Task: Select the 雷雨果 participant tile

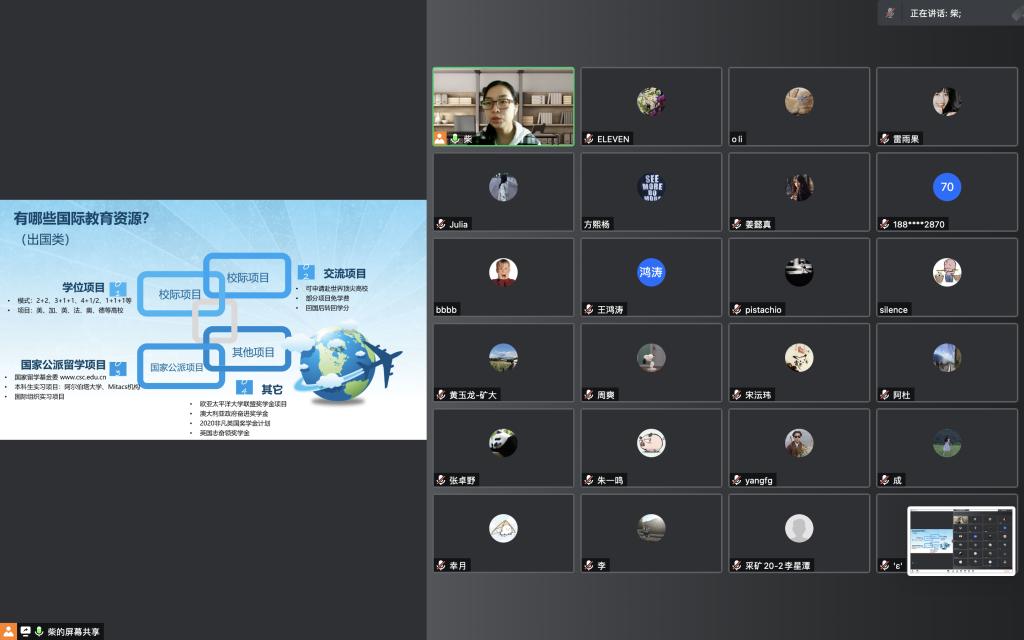Action: click(946, 107)
